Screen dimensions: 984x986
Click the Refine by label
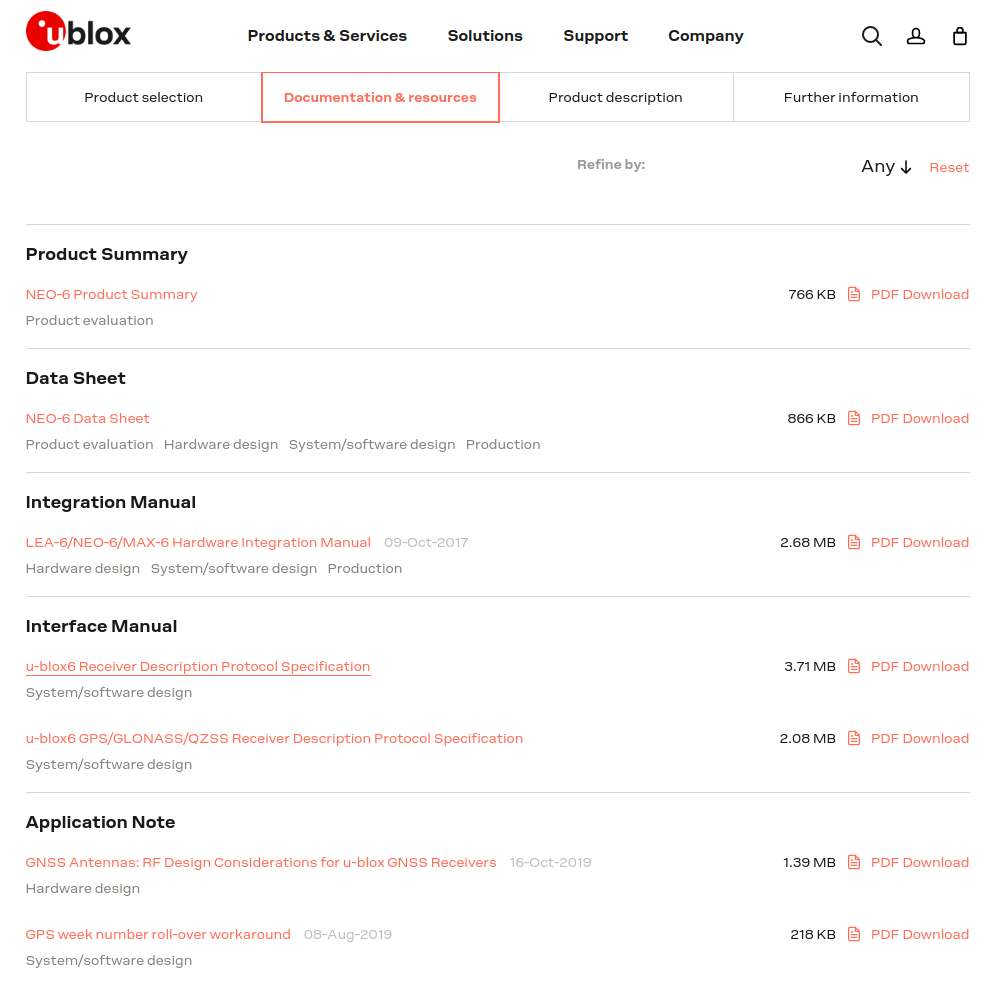point(611,164)
